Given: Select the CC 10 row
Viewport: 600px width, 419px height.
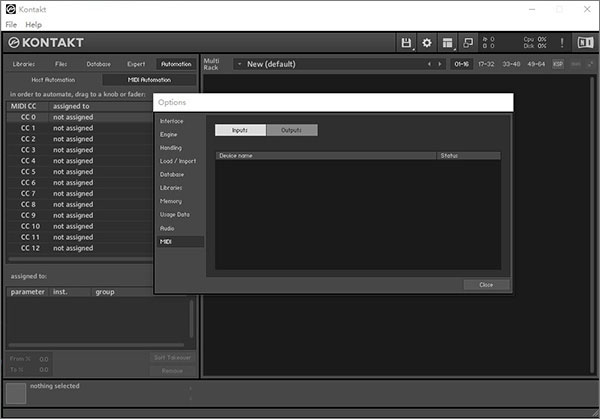Looking at the screenshot, I should click(80, 227).
